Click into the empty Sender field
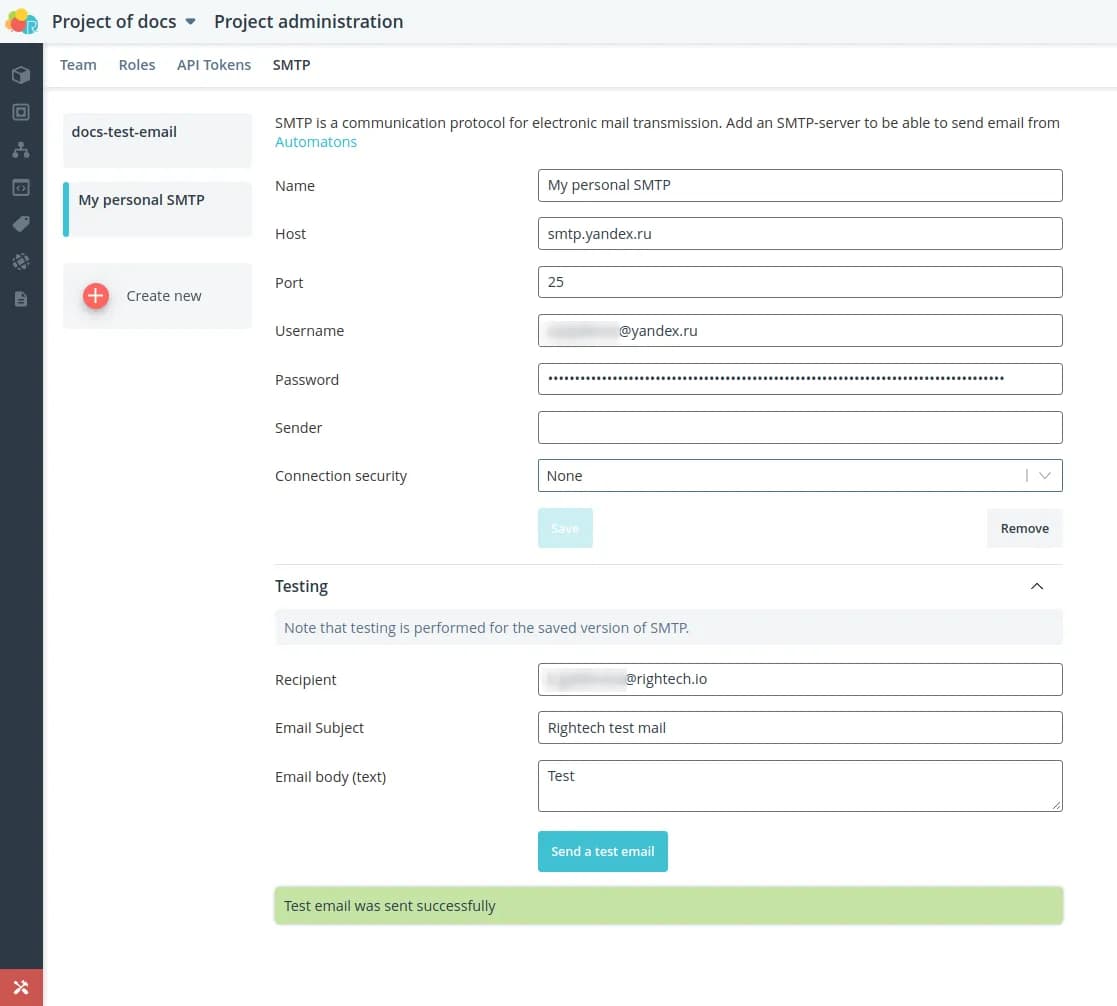The height and width of the screenshot is (1006, 1117). click(x=799, y=428)
